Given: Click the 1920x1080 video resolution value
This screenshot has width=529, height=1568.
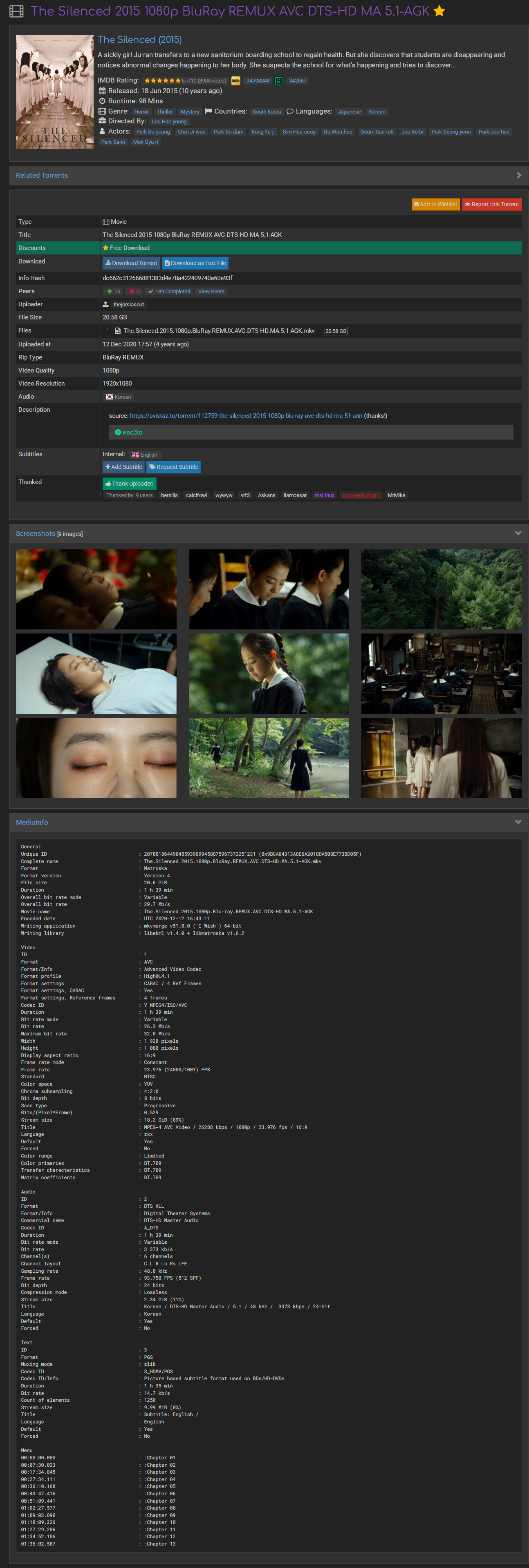Looking at the screenshot, I should pos(117,384).
